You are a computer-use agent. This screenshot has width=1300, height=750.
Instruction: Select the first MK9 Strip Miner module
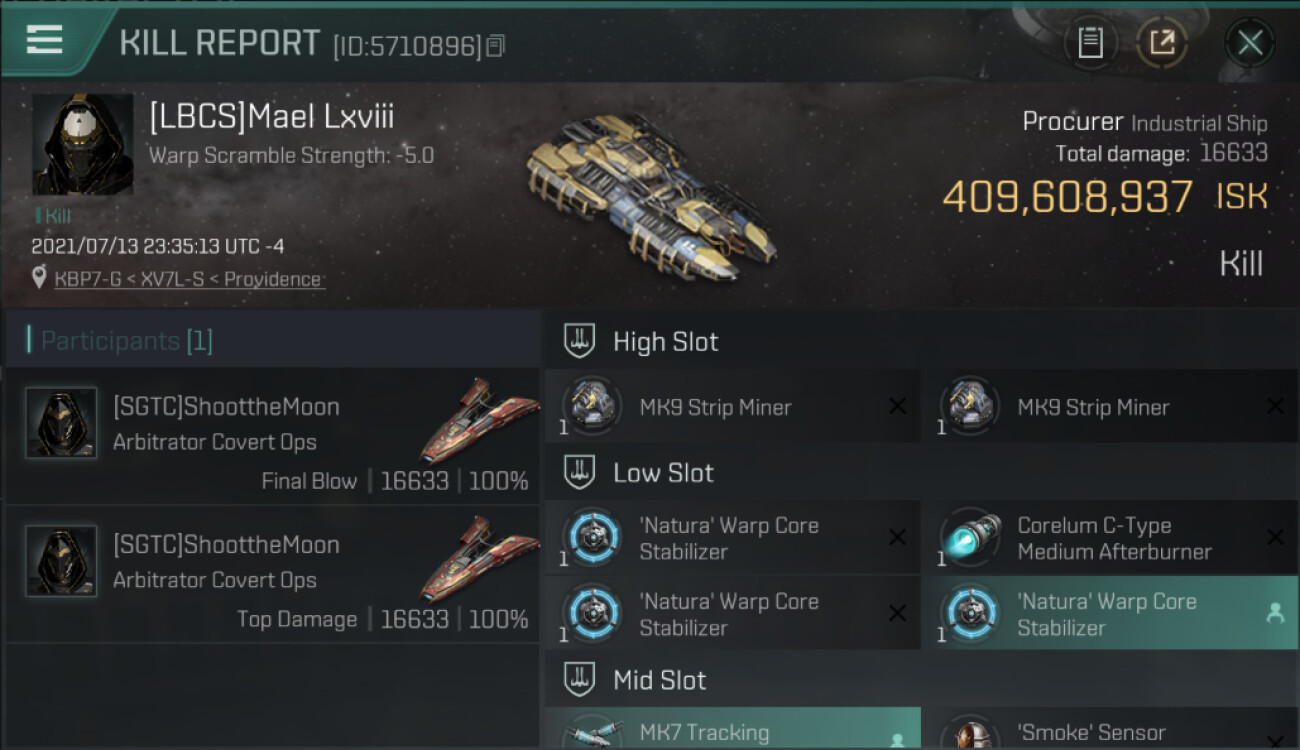732,407
